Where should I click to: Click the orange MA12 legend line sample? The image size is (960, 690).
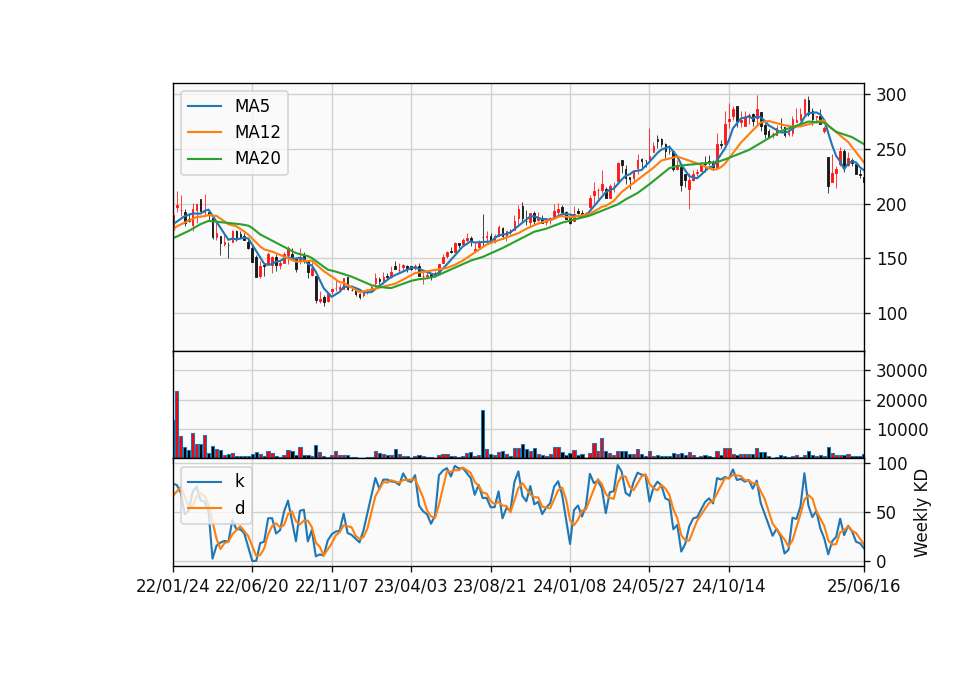(x=204, y=132)
